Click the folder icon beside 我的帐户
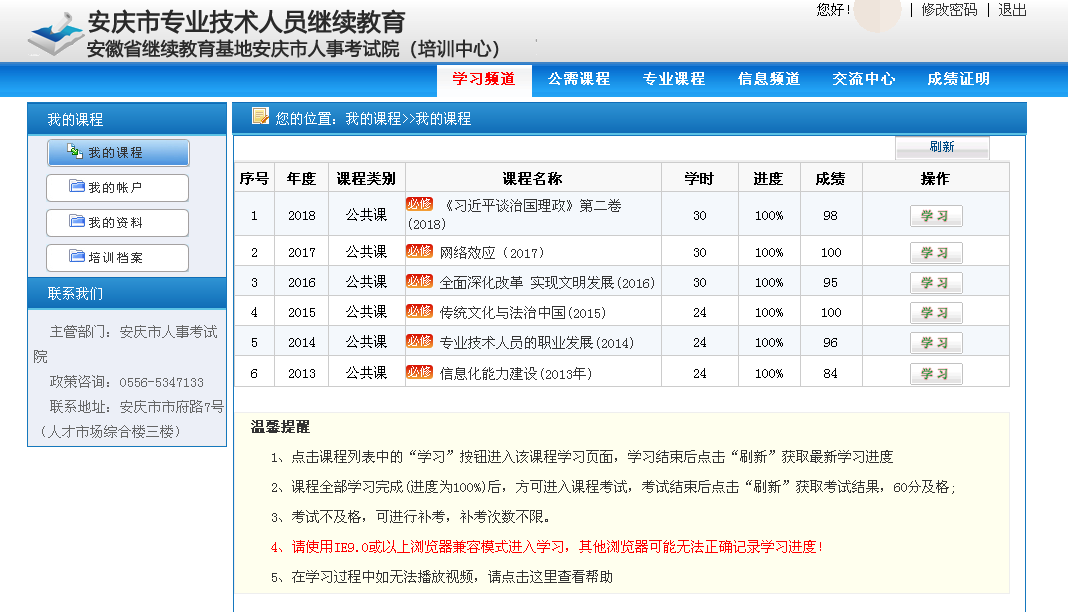The width and height of the screenshot is (1068, 612). (x=77, y=187)
